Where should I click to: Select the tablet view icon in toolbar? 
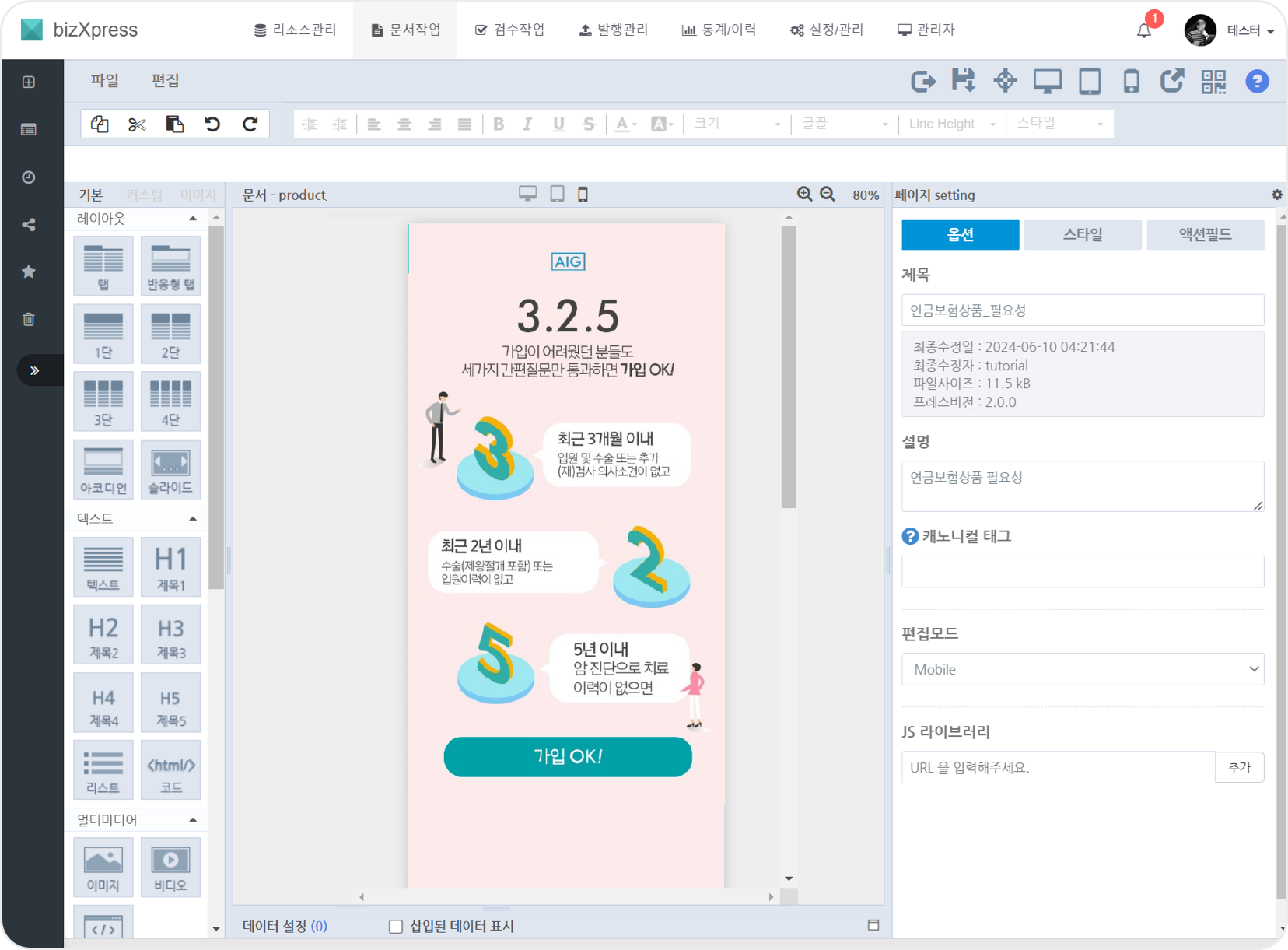1090,80
